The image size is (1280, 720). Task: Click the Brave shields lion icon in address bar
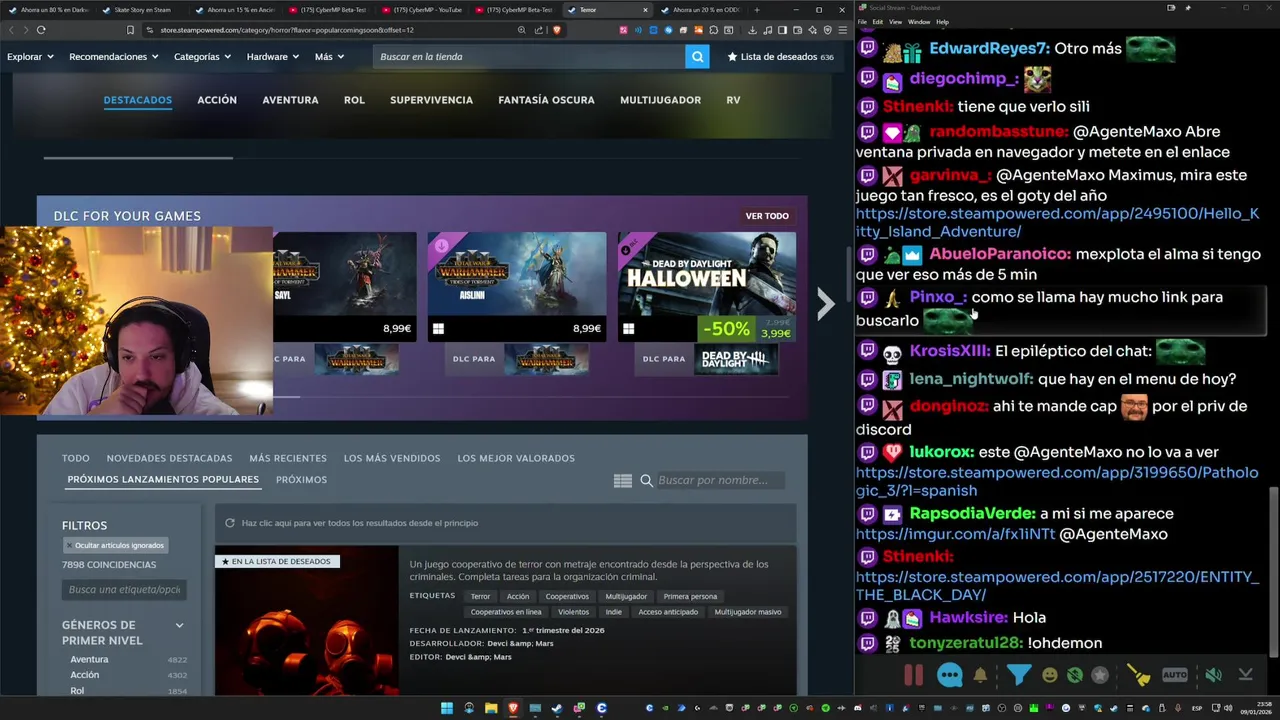coord(557,30)
